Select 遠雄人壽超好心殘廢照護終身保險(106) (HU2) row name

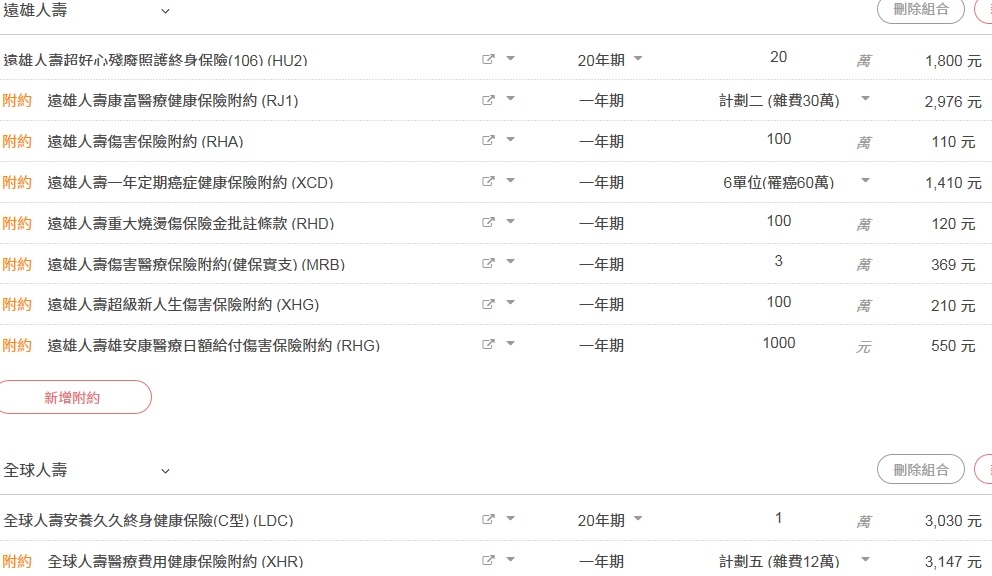click(x=155, y=60)
